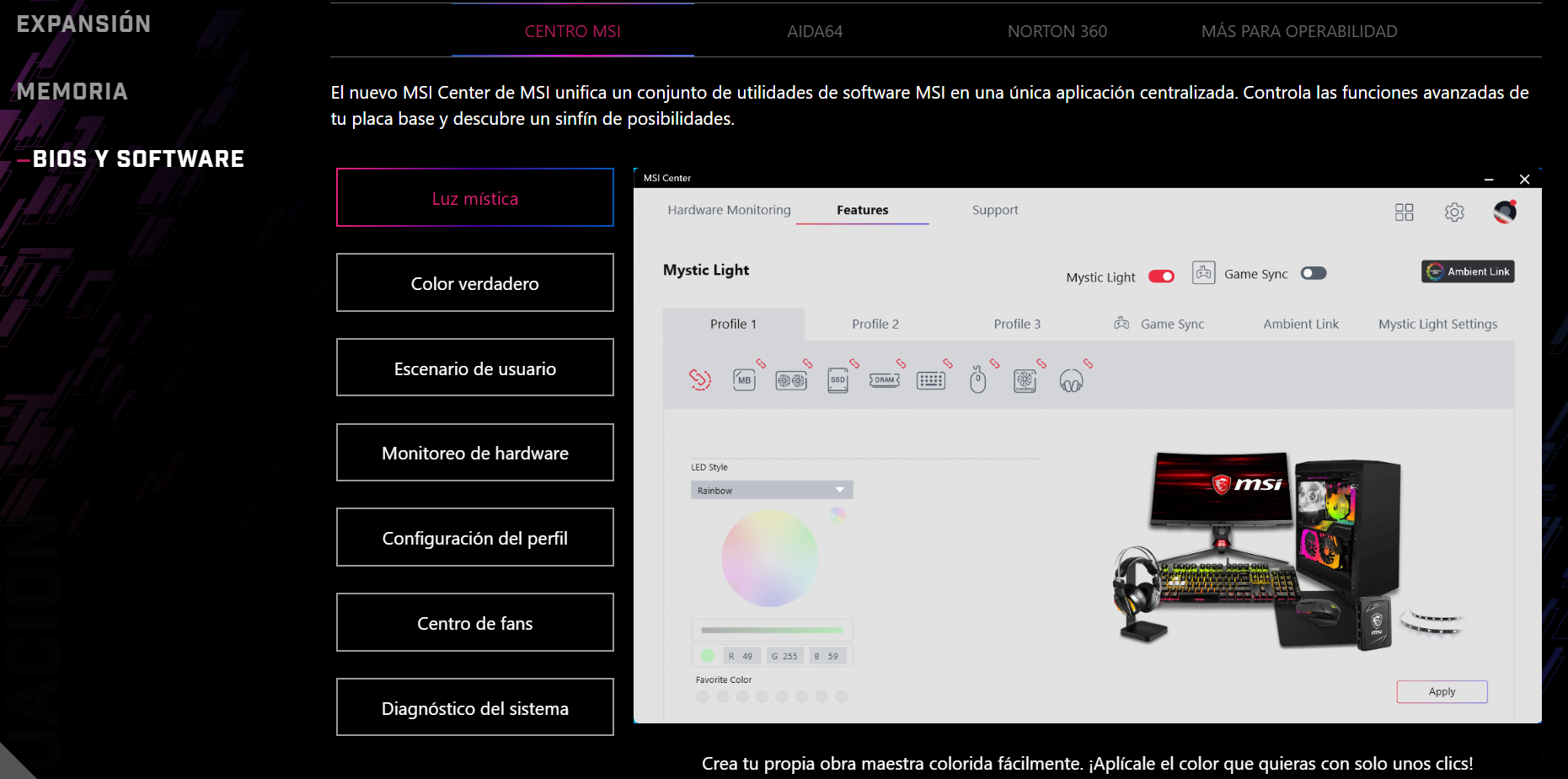The image size is (1568, 779).
Task: Click the small color dot beside the wheel
Action: point(837,514)
